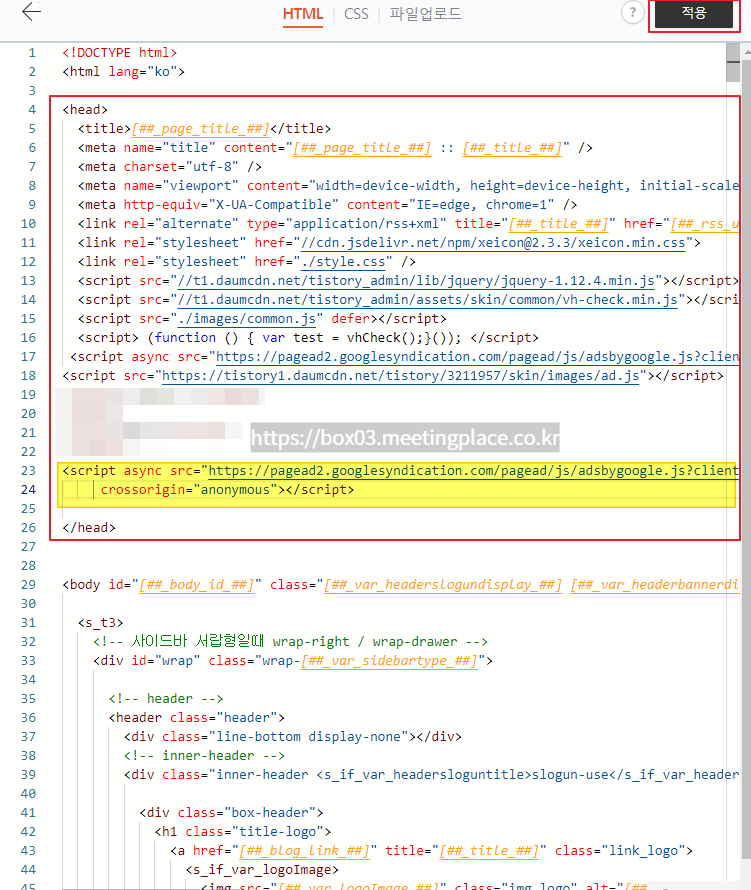Click the ./images/common.js script path
The width and height of the screenshot is (751, 890).
pos(247,319)
